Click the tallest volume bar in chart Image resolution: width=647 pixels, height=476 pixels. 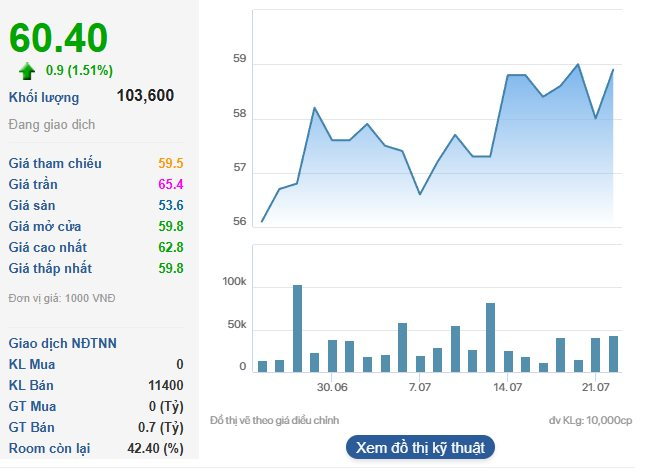(297, 328)
